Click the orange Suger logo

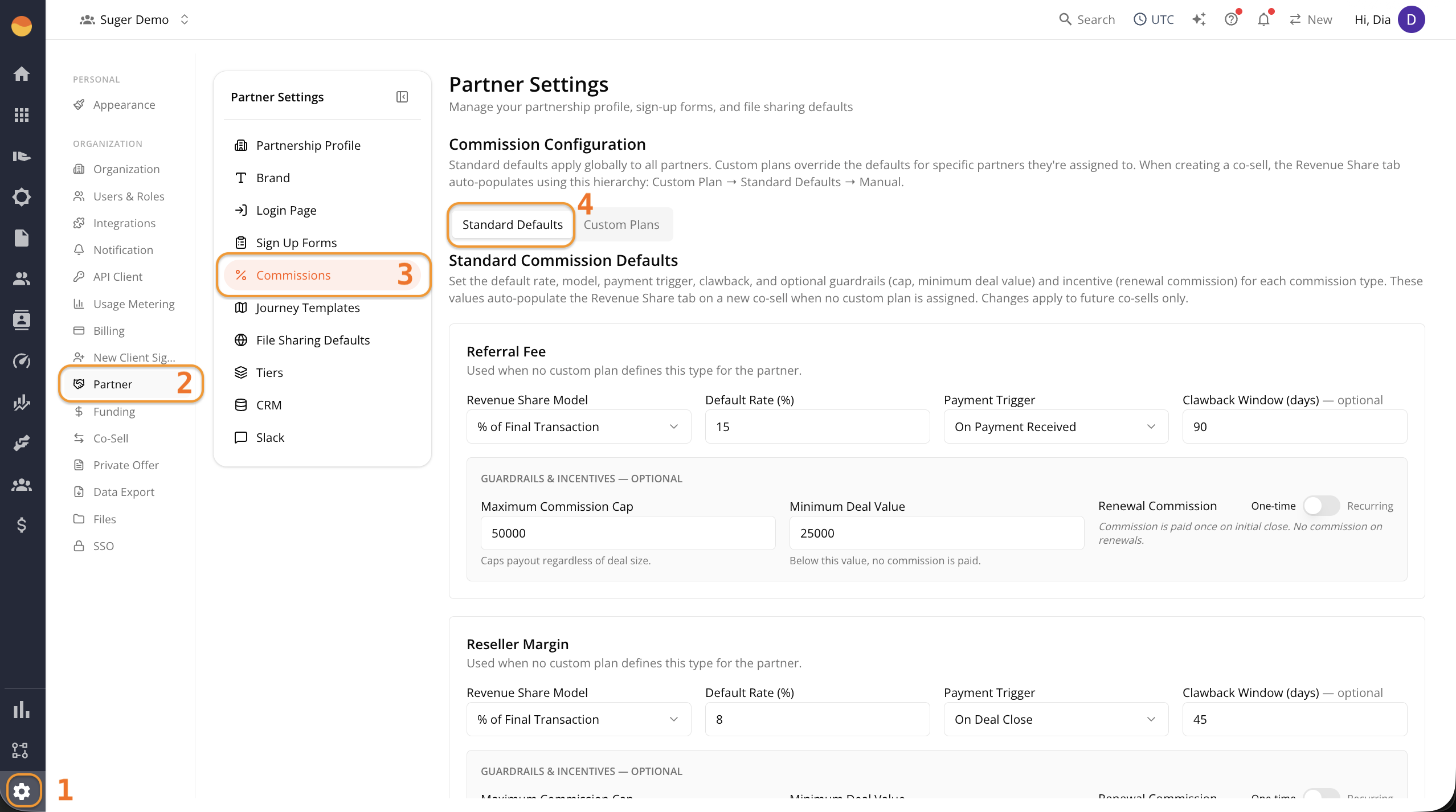click(22, 26)
